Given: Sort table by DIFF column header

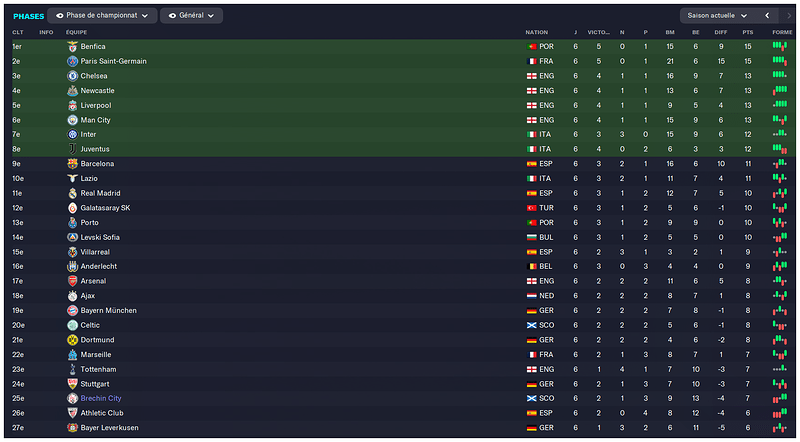Looking at the screenshot, I should (x=720, y=32).
